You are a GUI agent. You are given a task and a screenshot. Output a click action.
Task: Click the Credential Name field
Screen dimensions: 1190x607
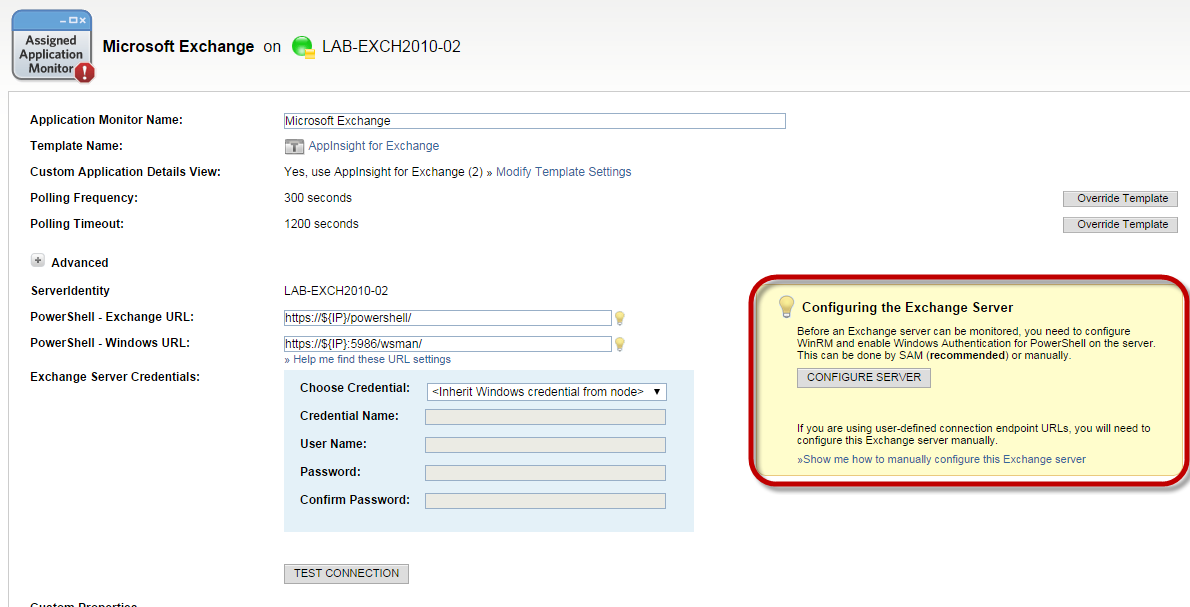coord(545,417)
